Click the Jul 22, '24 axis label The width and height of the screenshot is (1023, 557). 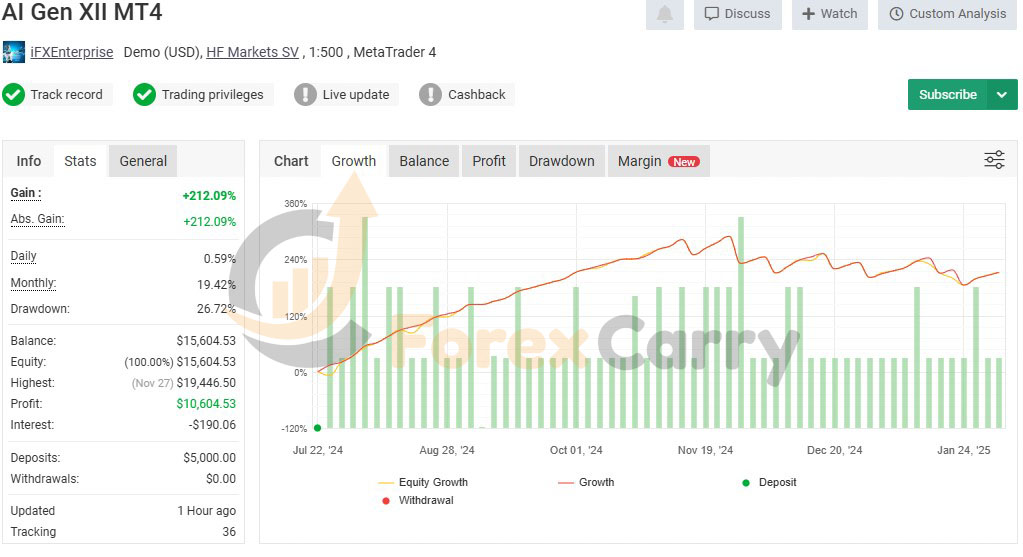[x=318, y=450]
